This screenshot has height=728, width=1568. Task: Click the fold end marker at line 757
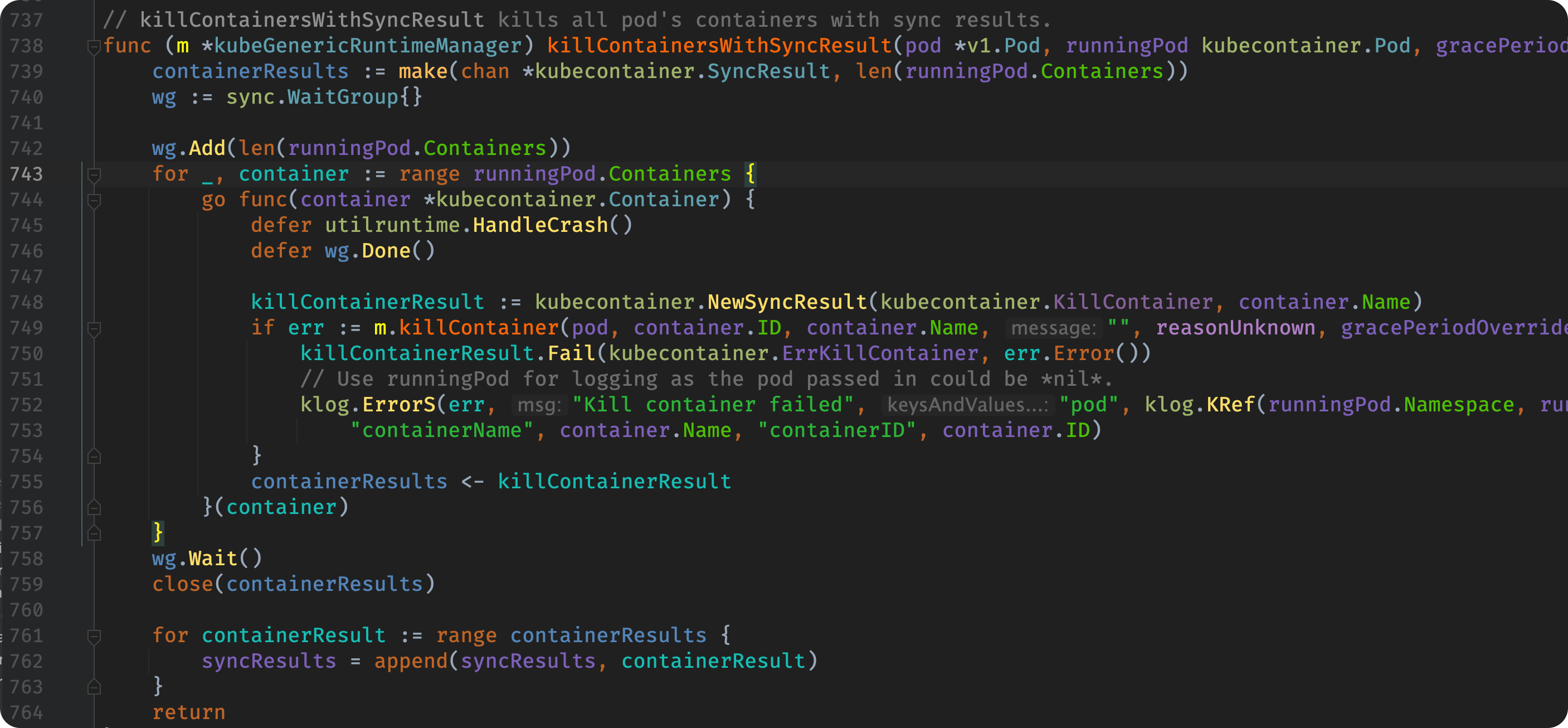tap(94, 533)
